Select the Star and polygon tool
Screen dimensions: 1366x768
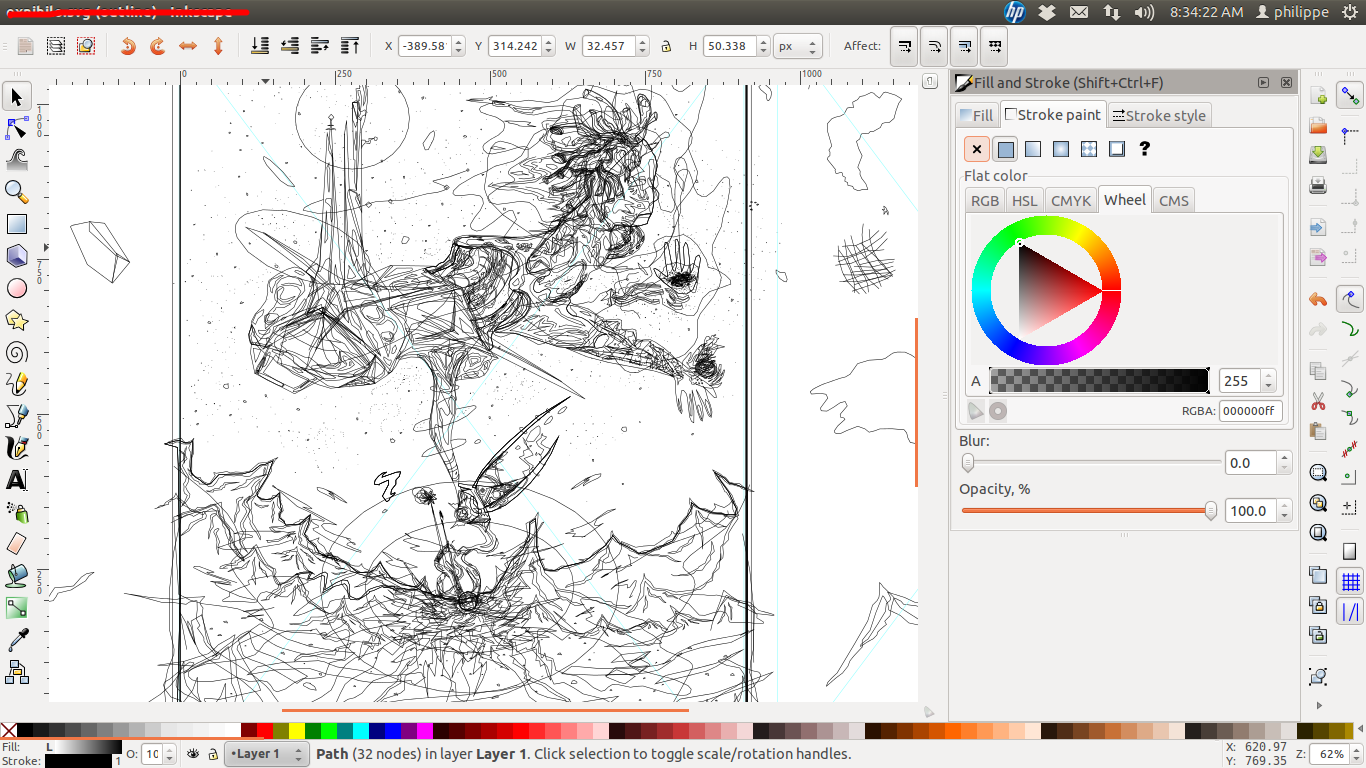coord(16,320)
